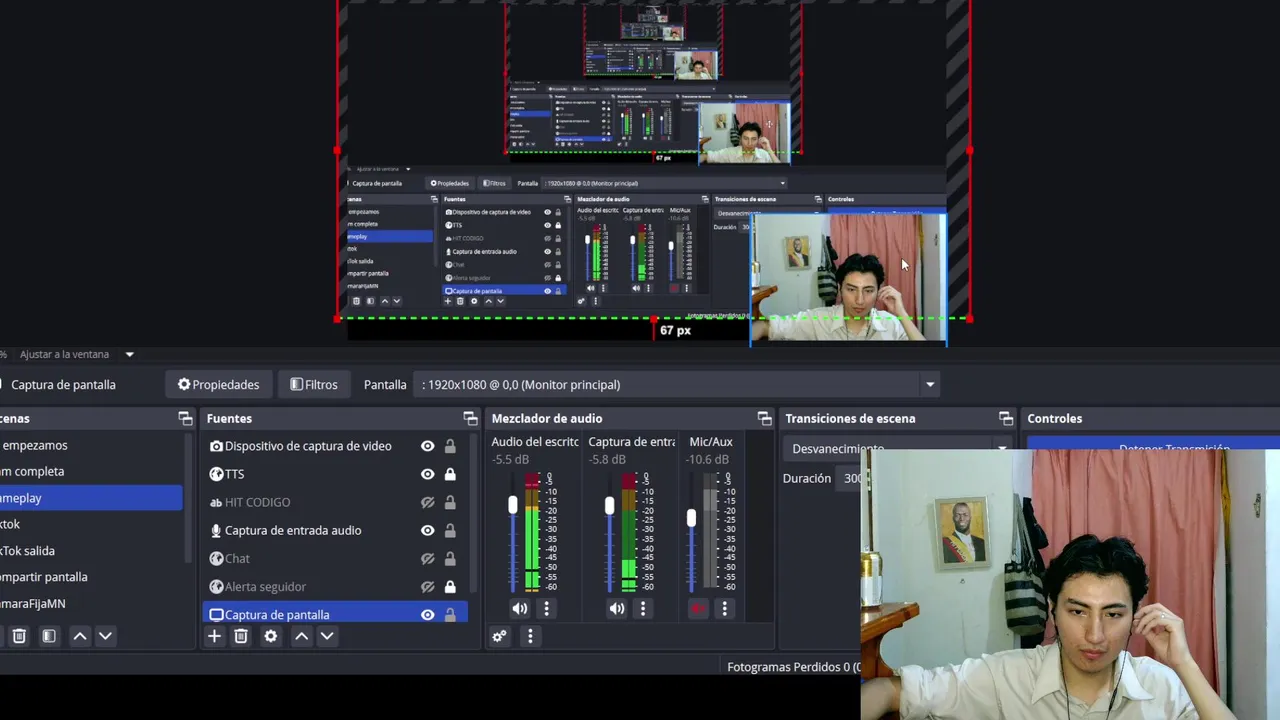
Task: Toggle lock on Dispositivo de captura de video
Action: tap(450, 446)
